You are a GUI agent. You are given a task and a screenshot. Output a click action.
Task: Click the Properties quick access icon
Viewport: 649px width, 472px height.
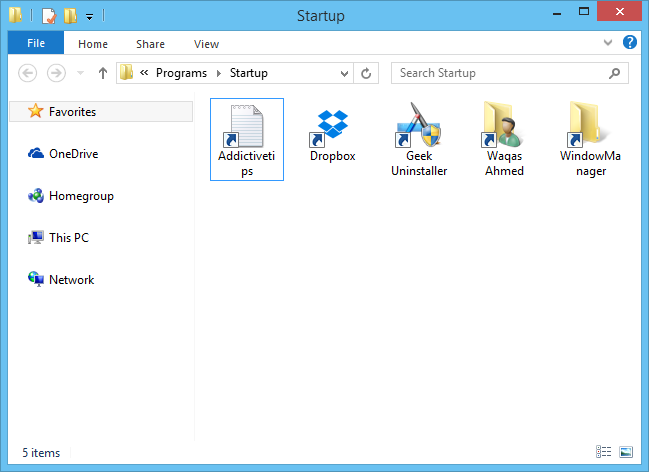[49, 16]
